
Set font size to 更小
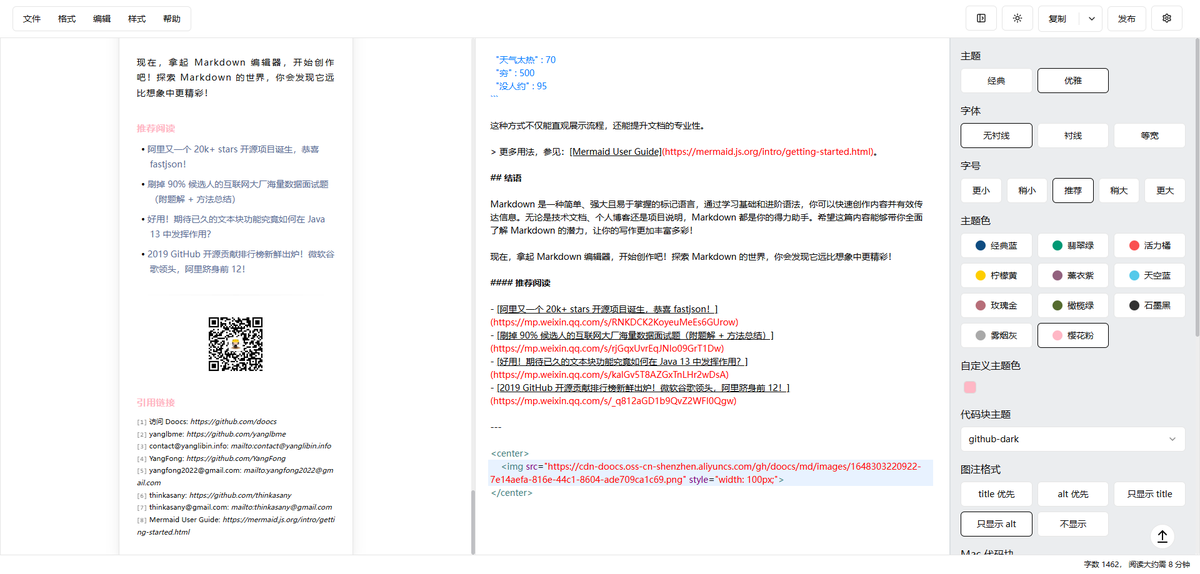(981, 190)
